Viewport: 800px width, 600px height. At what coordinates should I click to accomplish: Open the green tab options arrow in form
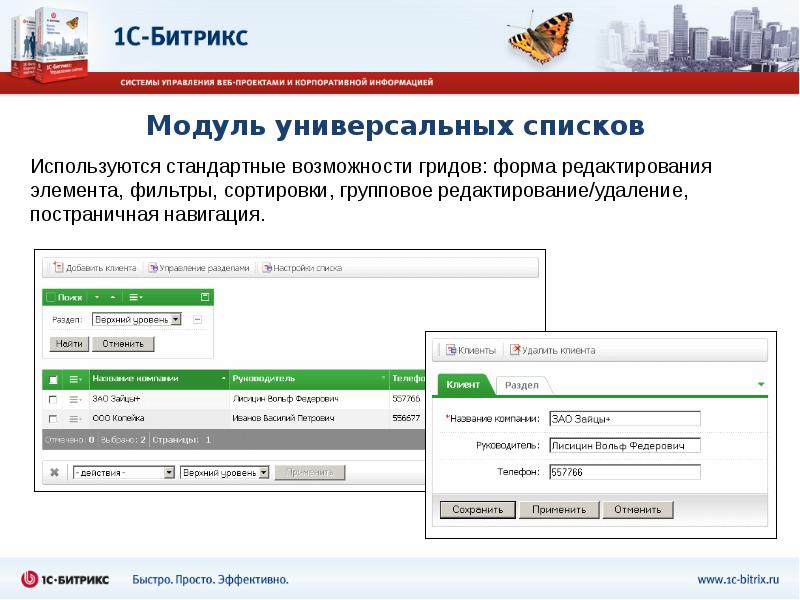click(x=761, y=384)
